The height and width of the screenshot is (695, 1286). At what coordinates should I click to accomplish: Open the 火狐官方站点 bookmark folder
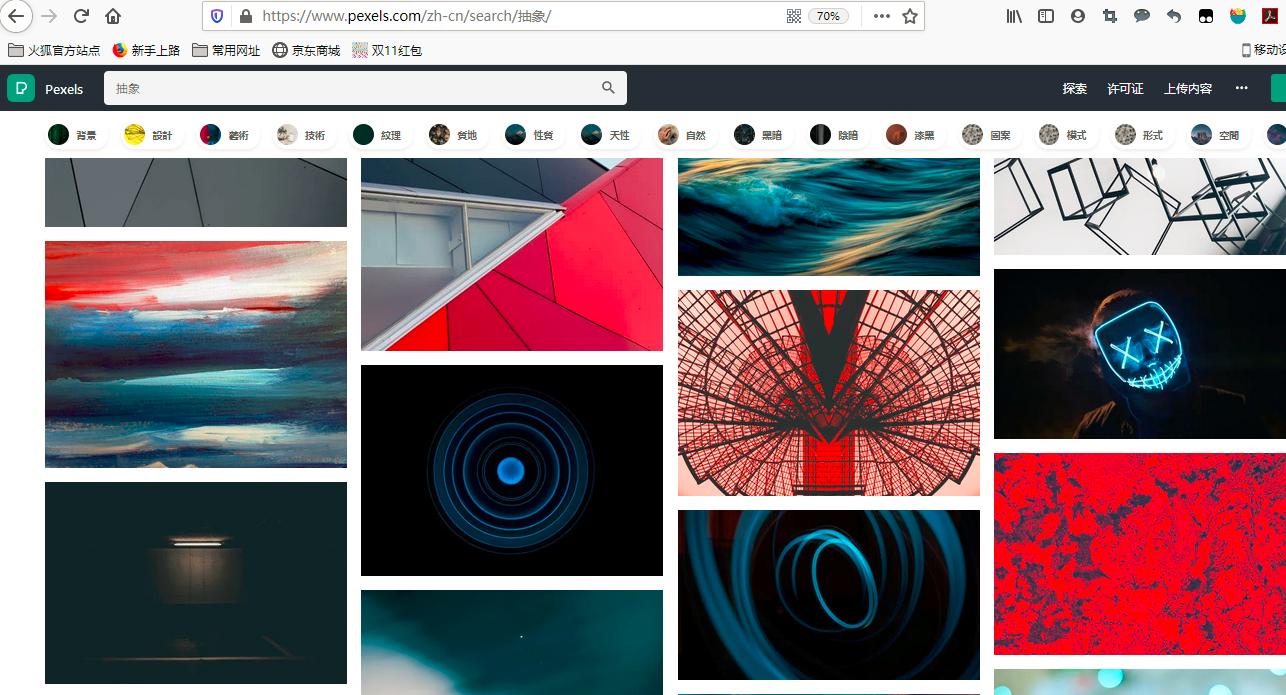tap(55, 50)
